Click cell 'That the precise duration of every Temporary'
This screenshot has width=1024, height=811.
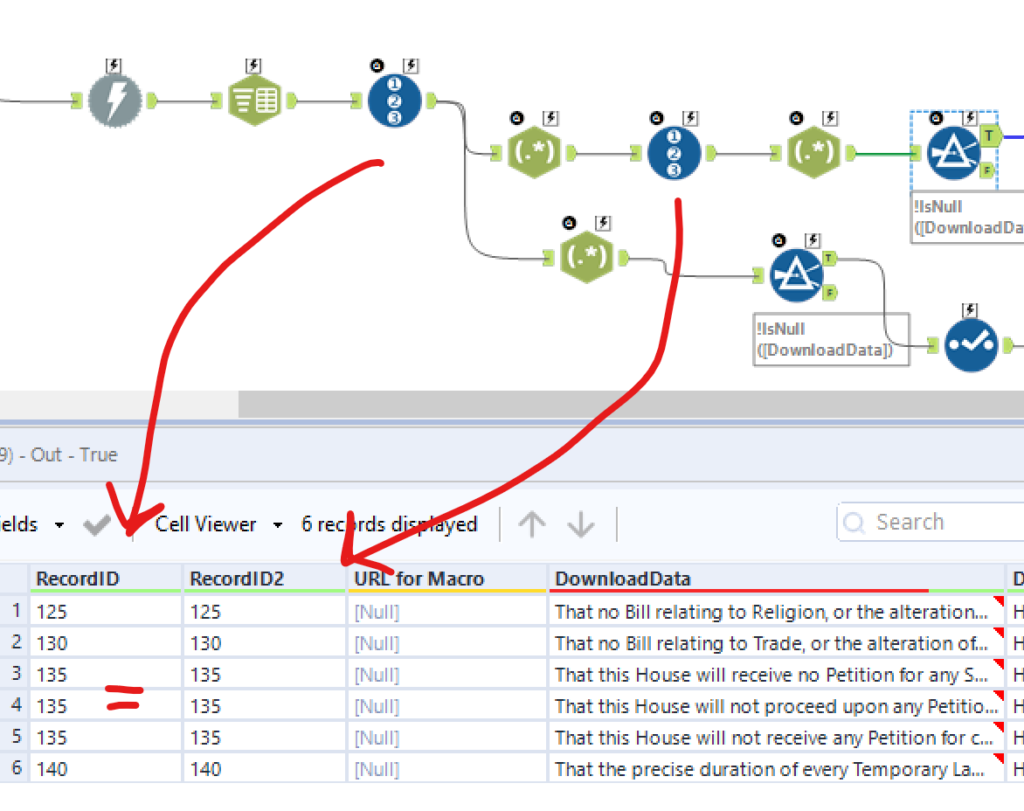[776, 769]
